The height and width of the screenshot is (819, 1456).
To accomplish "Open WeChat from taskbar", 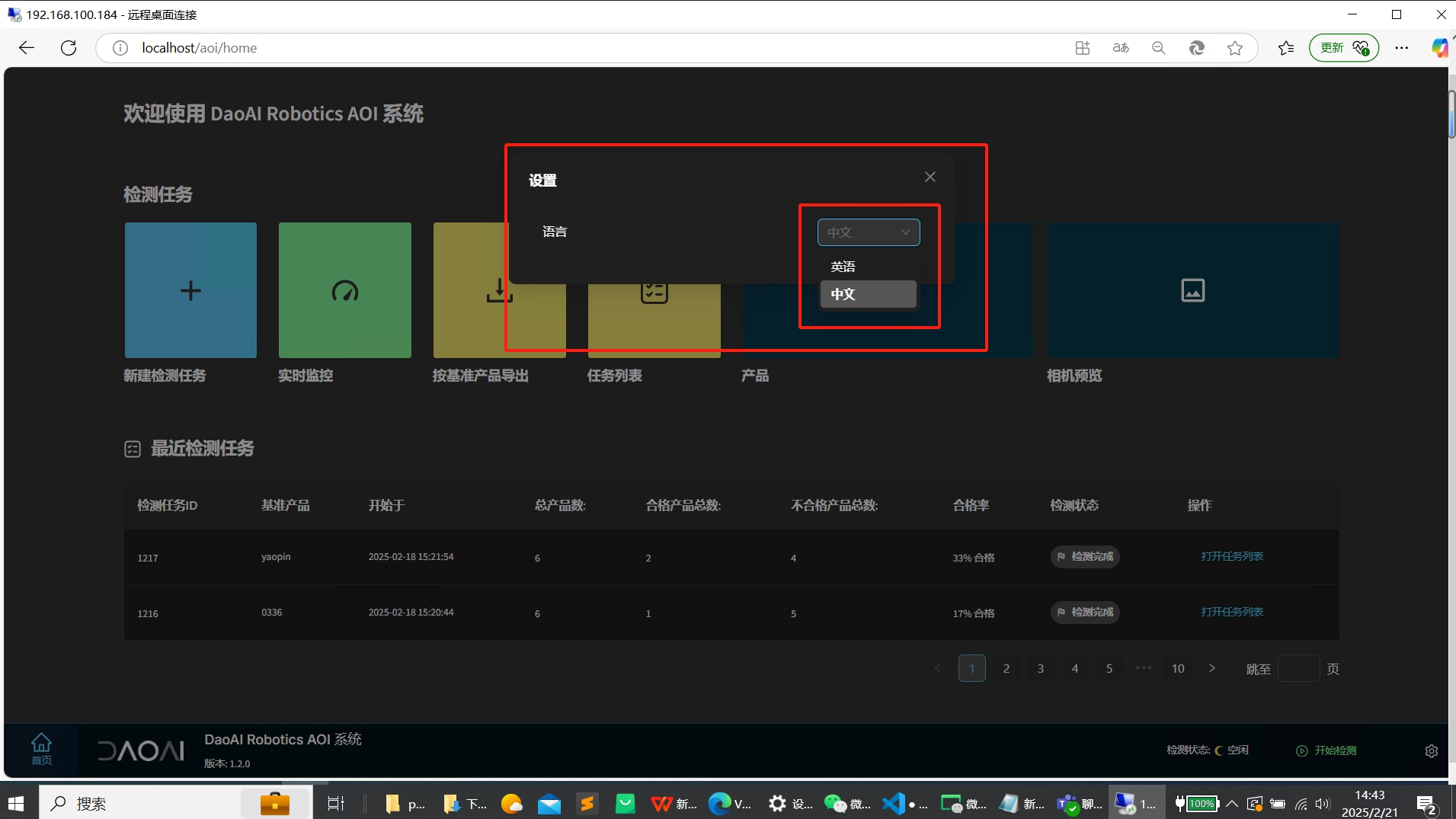I will pyautogui.click(x=847, y=803).
